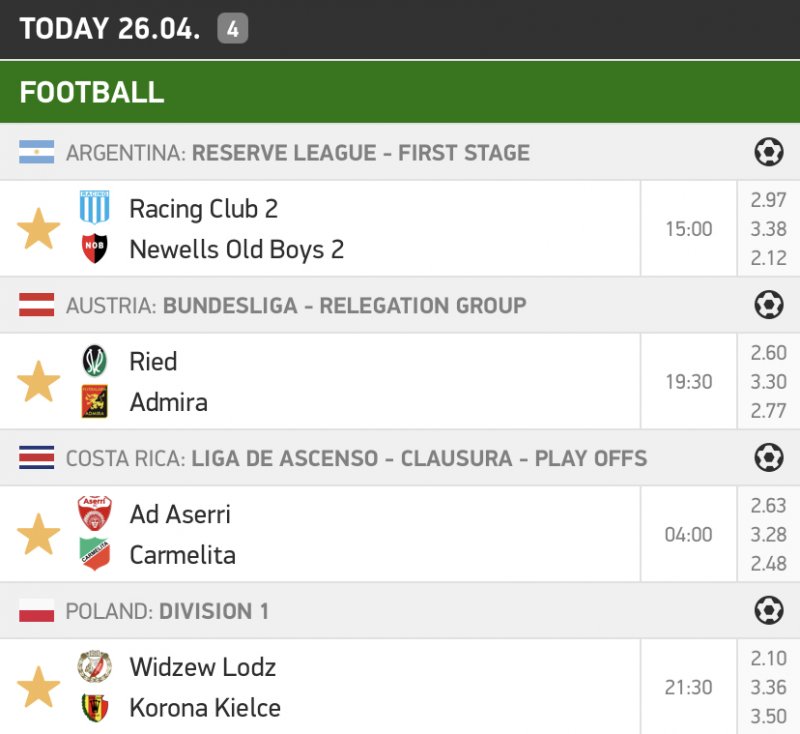This screenshot has width=800, height=734.
Task: Toggle favorite star for Racing Club 2 match
Action: point(39,229)
